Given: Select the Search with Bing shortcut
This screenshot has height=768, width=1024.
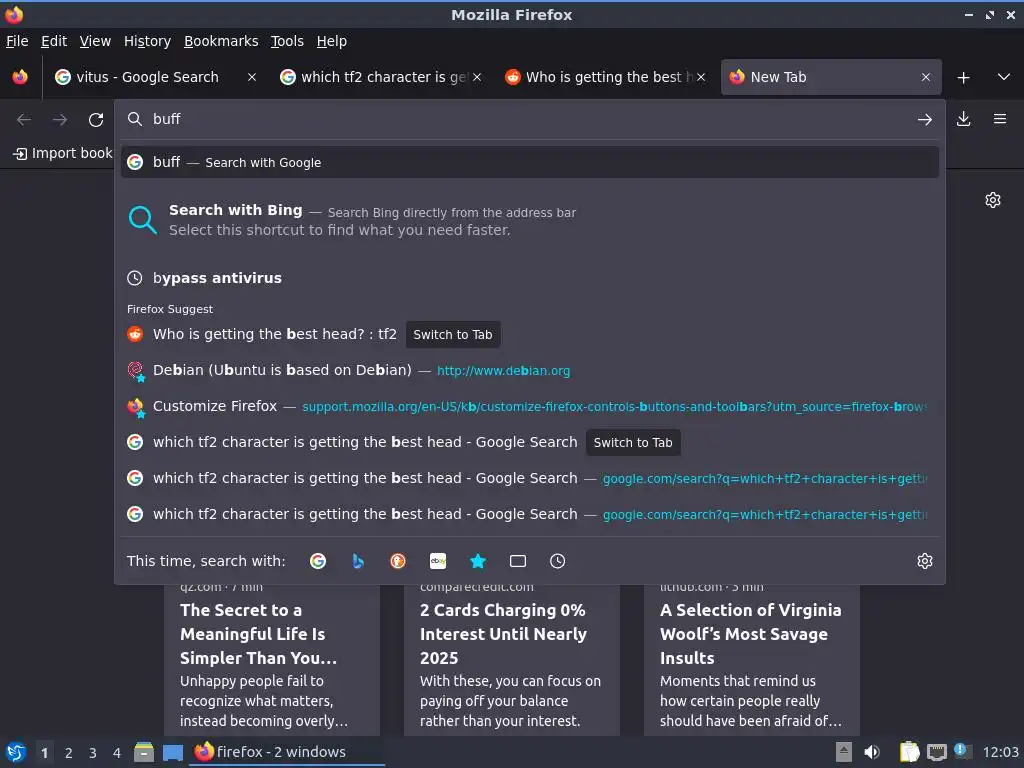Looking at the screenshot, I should (530, 220).
